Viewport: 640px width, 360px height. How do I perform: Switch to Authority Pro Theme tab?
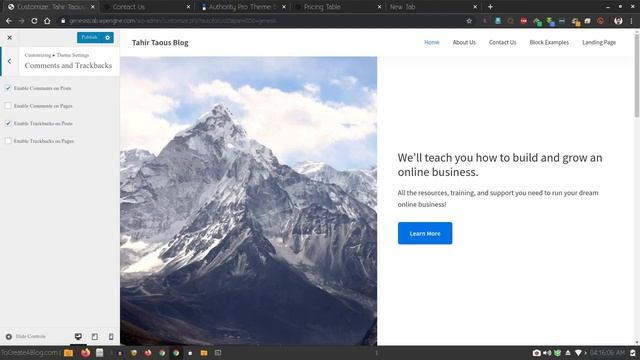tap(242, 7)
